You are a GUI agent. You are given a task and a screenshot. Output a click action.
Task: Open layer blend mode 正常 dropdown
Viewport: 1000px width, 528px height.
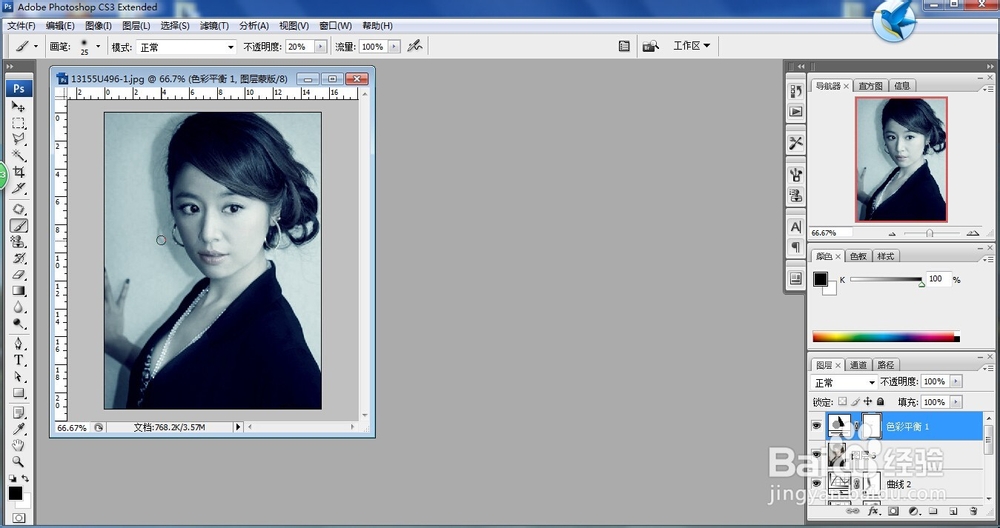(x=844, y=382)
